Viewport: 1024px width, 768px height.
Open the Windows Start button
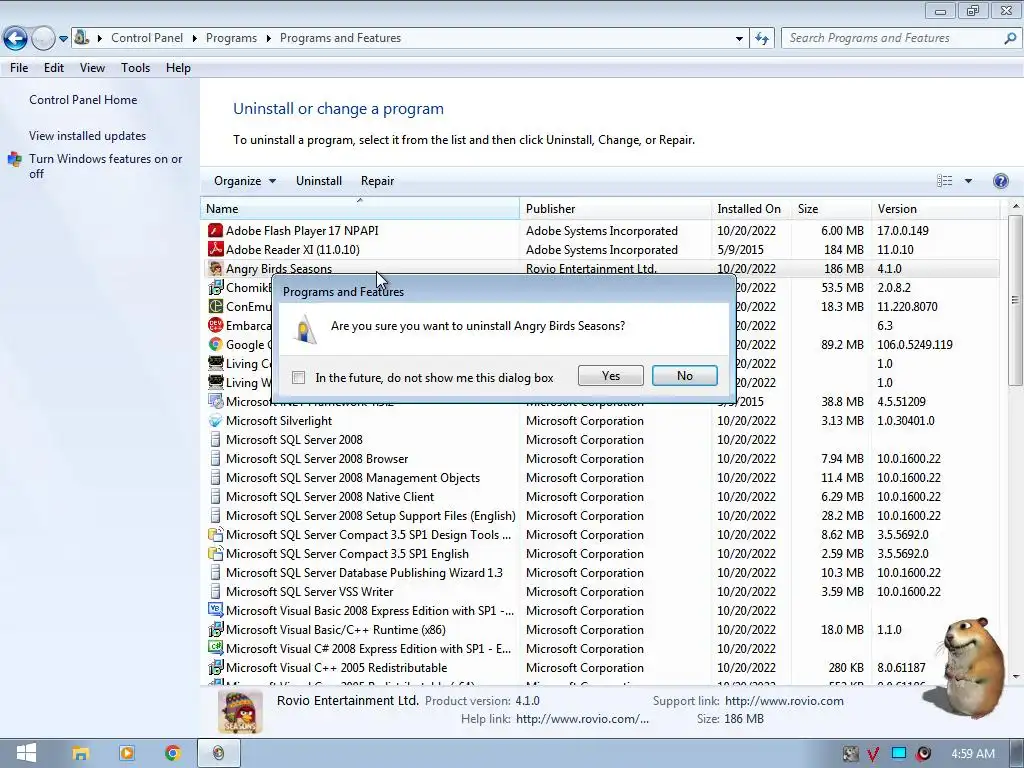[26, 754]
